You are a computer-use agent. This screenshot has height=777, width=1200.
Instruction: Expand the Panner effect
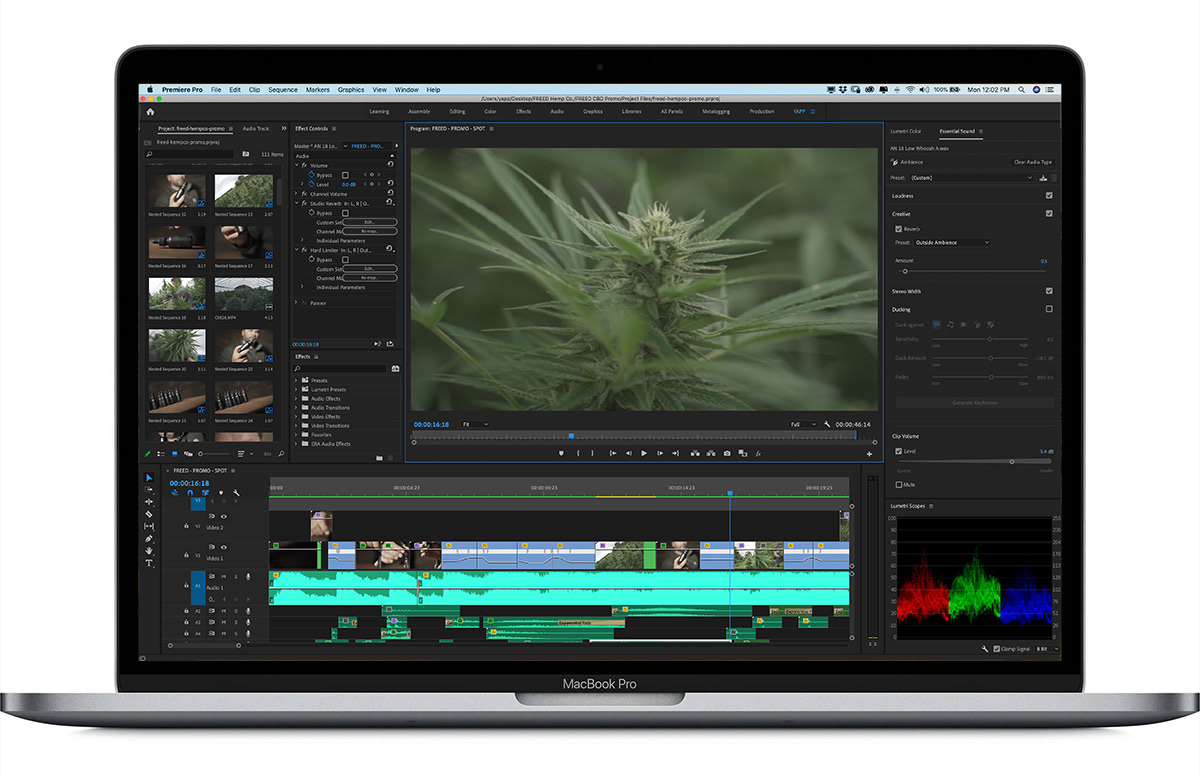tap(297, 303)
